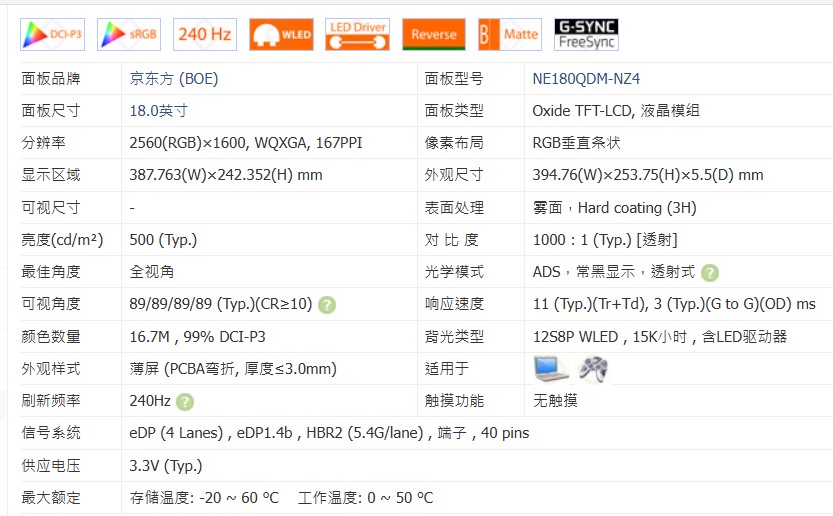The width and height of the screenshot is (833, 516).
Task: Click help icon beside viewing angle 89/89/89/89
Action: click(327, 305)
